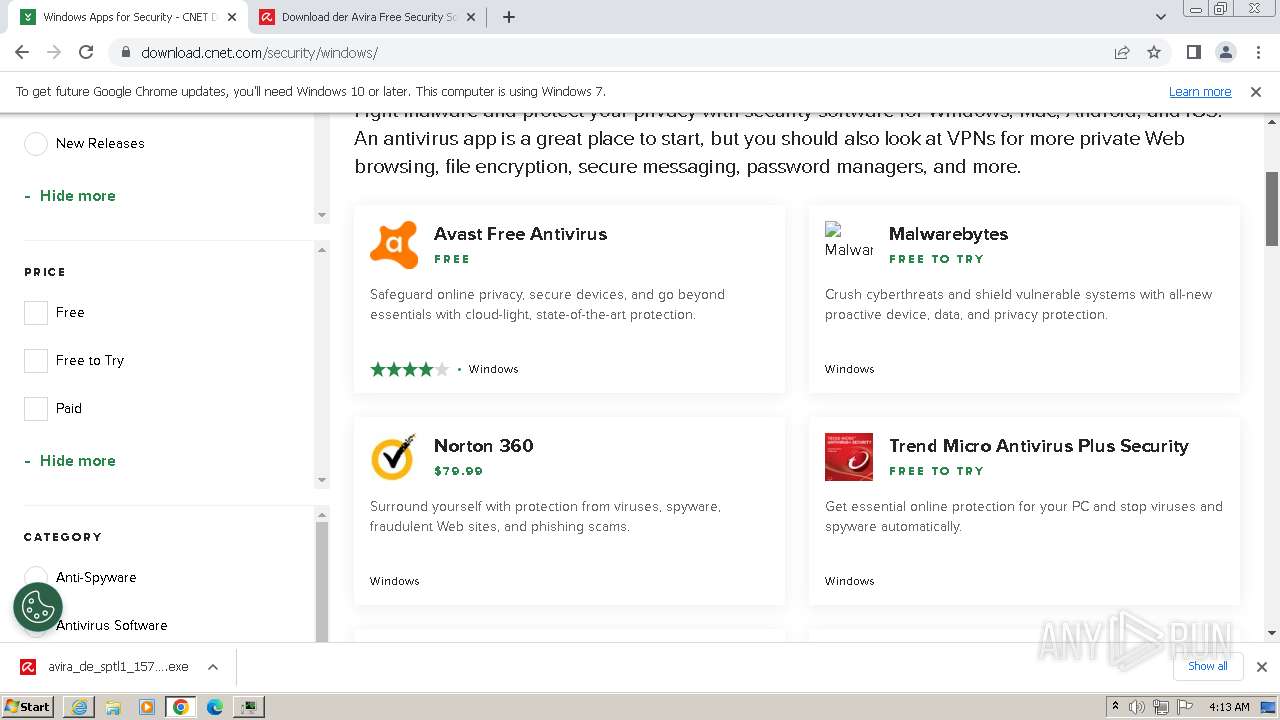Open media player from taskbar

click(147, 707)
